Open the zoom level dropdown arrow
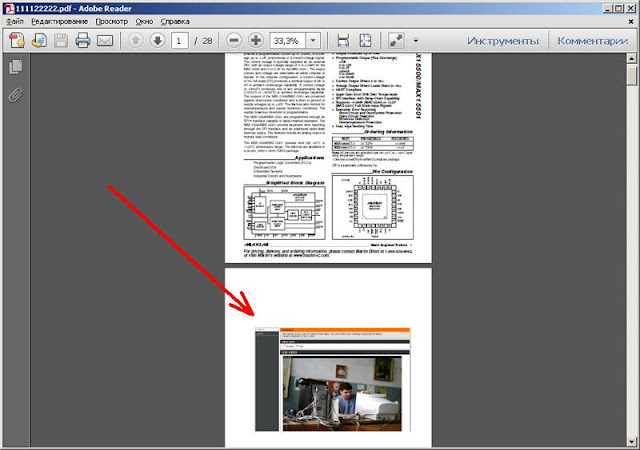The height and width of the screenshot is (450, 640). coord(313,41)
